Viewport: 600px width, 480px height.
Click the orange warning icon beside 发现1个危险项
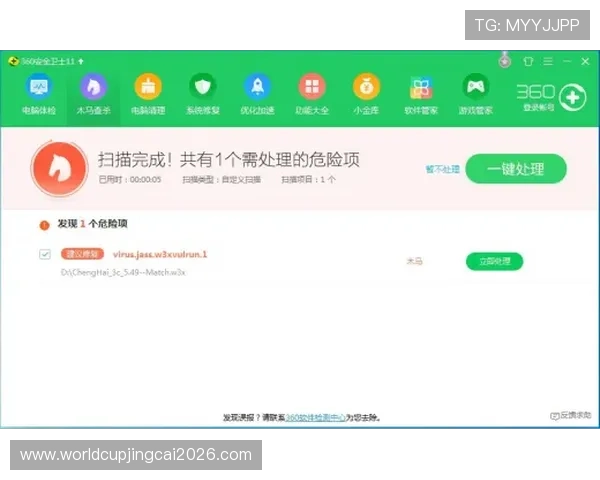coord(45,225)
